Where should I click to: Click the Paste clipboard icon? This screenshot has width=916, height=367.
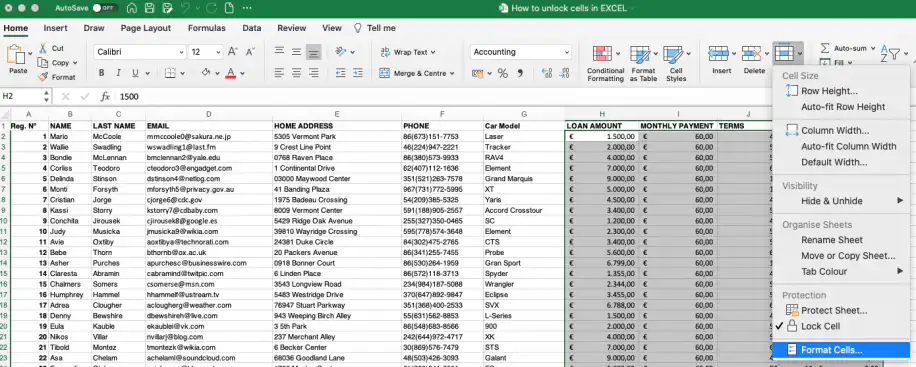[x=16, y=54]
